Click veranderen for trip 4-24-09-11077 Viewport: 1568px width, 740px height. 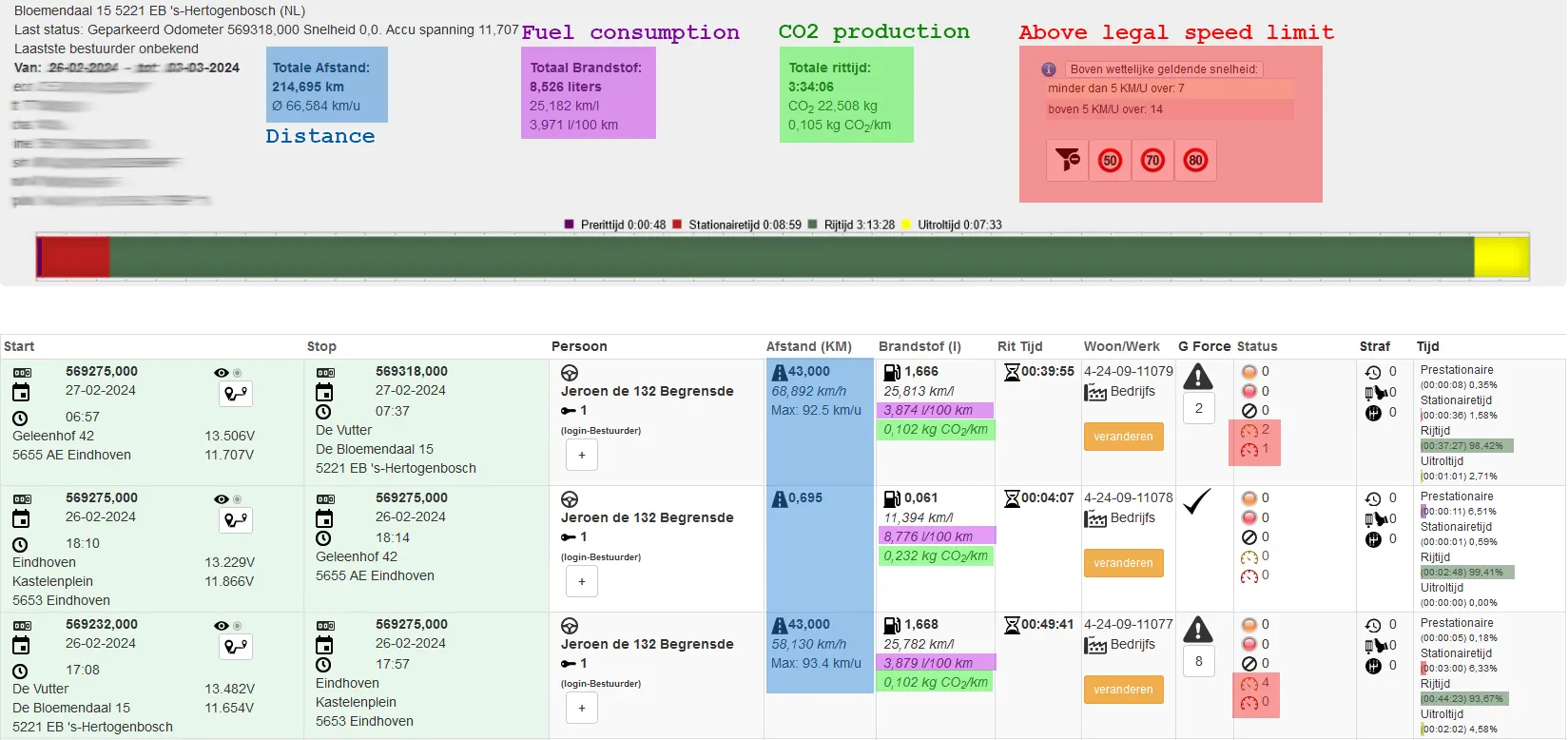point(1123,690)
